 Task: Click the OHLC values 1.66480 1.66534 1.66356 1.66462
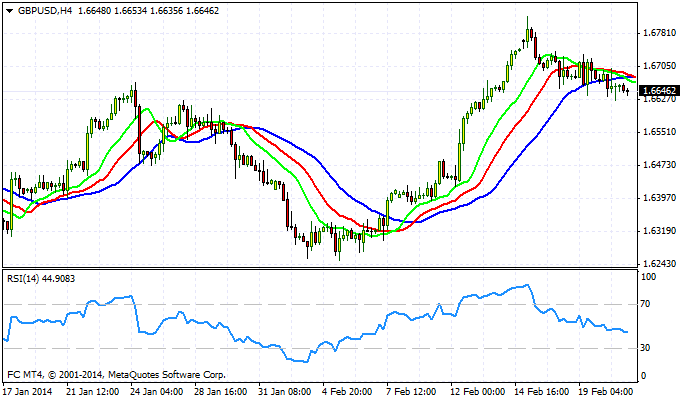point(148,11)
